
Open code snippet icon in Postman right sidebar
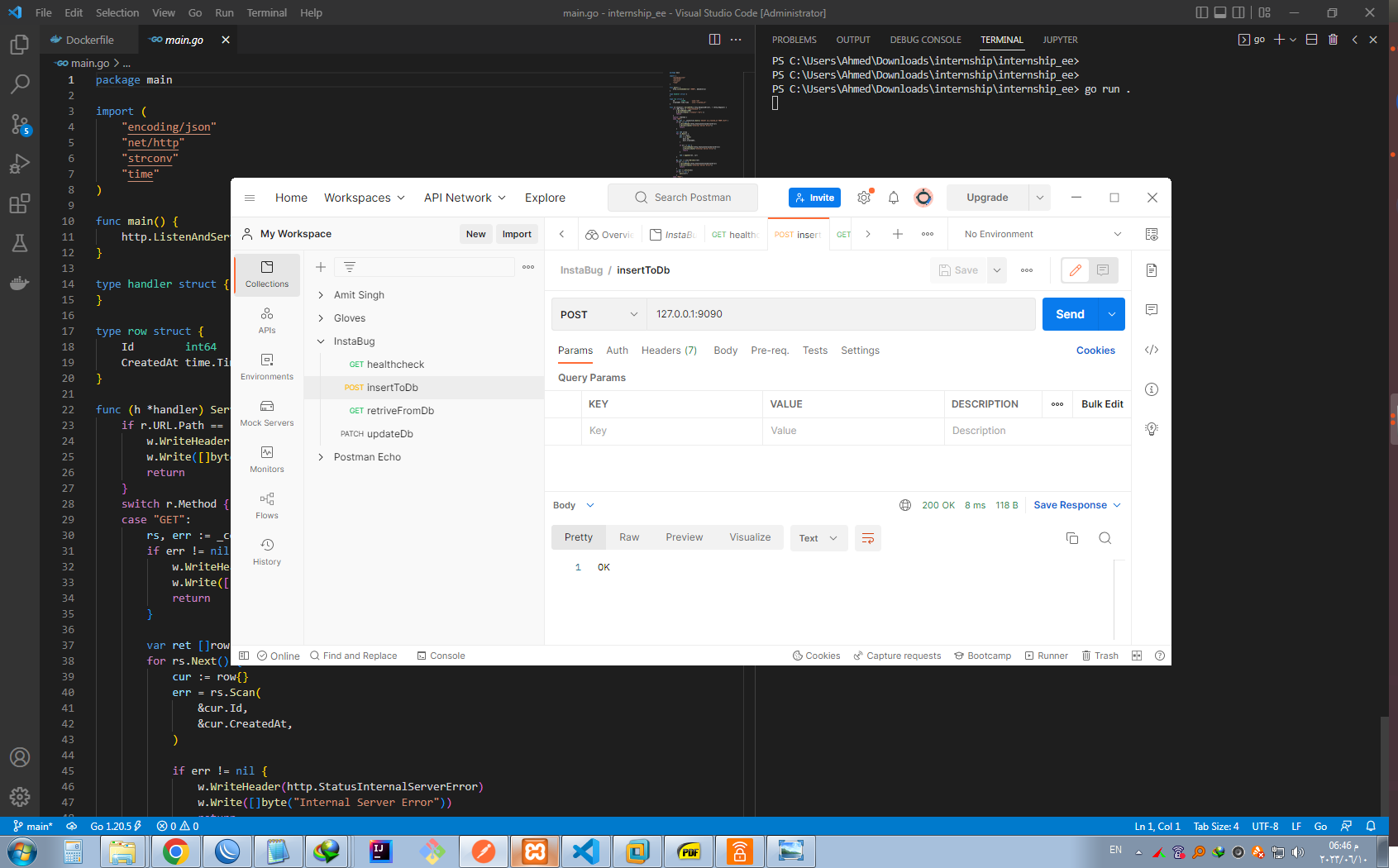[1152, 350]
